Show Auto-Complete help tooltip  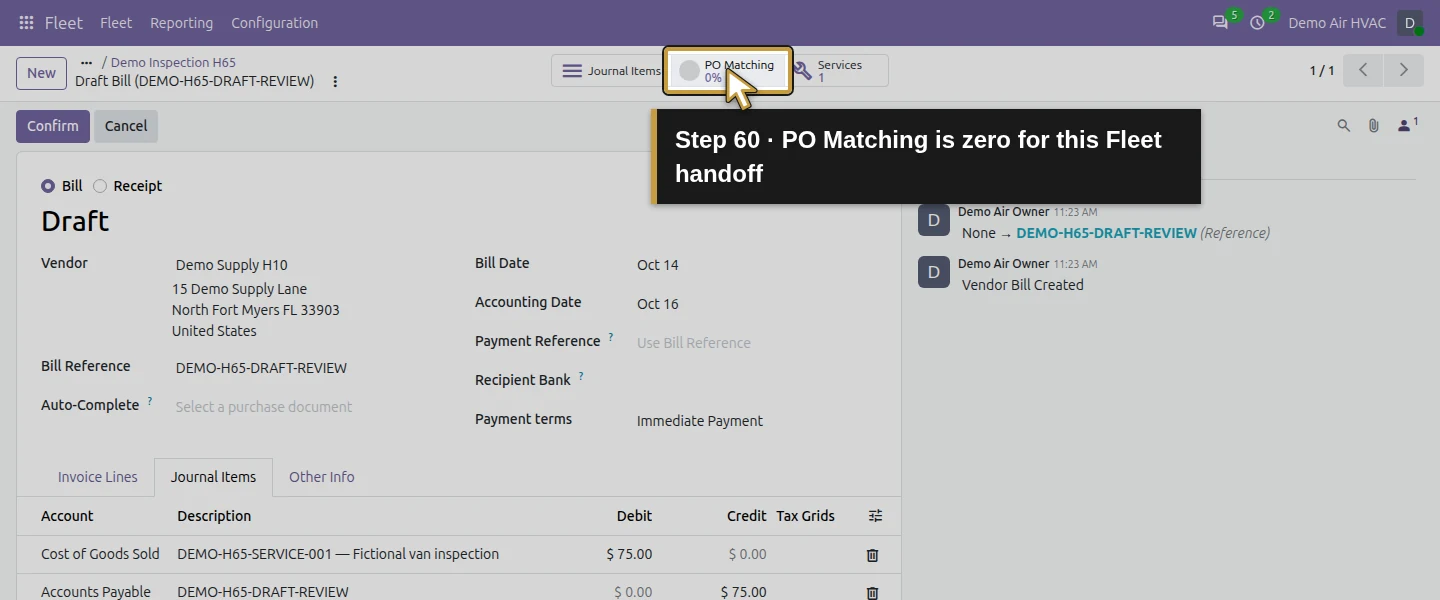(150, 401)
